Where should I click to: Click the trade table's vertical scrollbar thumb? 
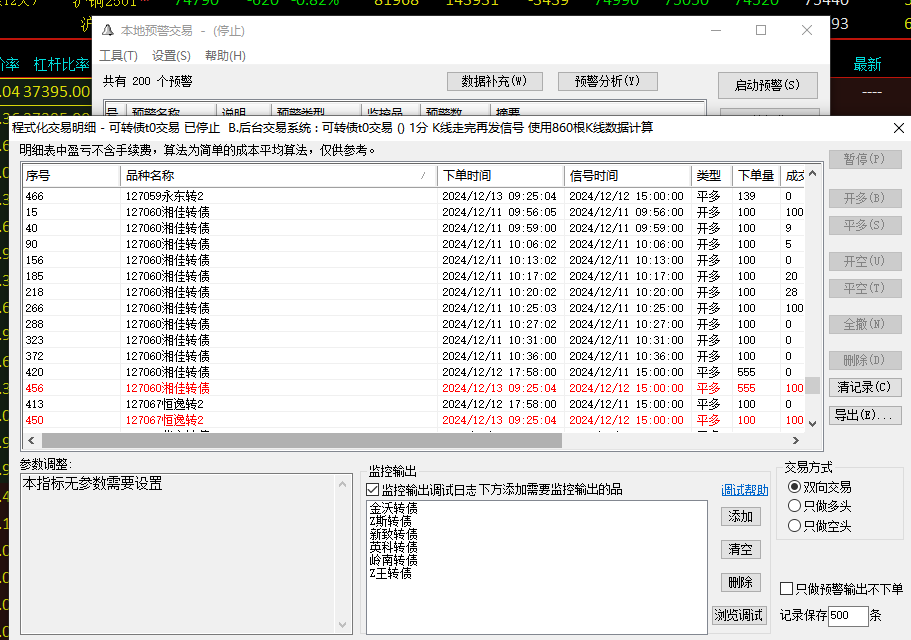click(x=812, y=386)
